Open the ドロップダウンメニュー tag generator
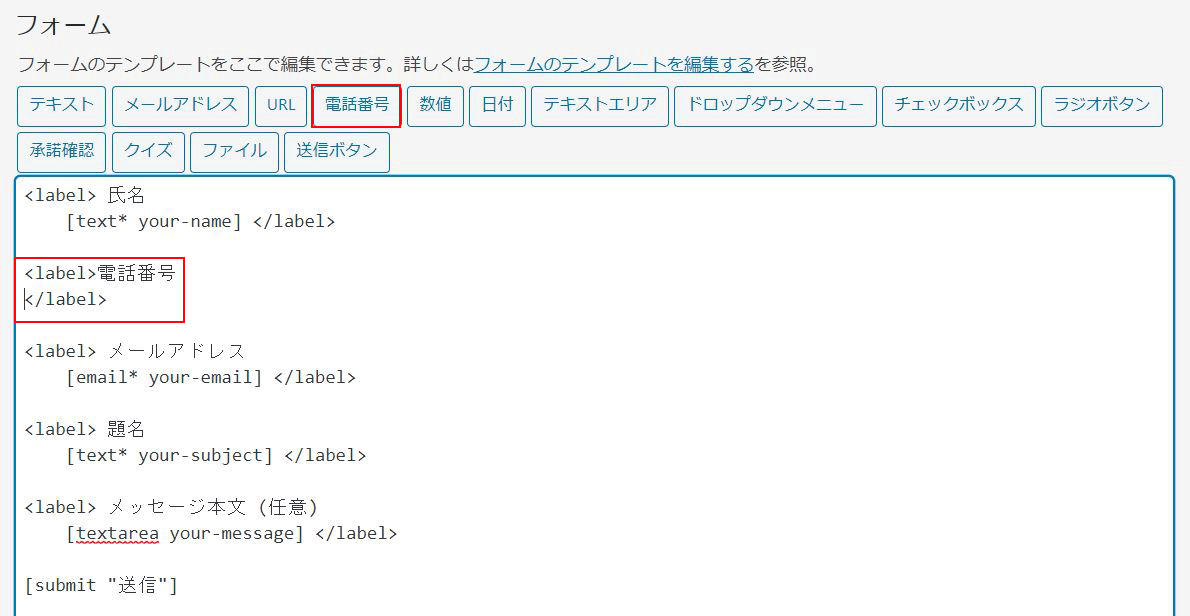1190x616 pixels. 775,106
